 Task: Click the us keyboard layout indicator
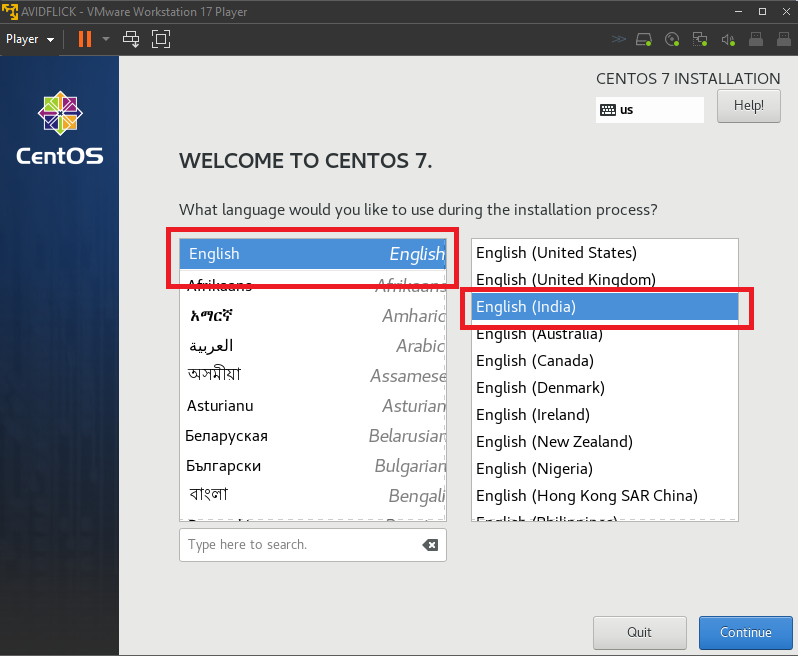click(x=649, y=110)
